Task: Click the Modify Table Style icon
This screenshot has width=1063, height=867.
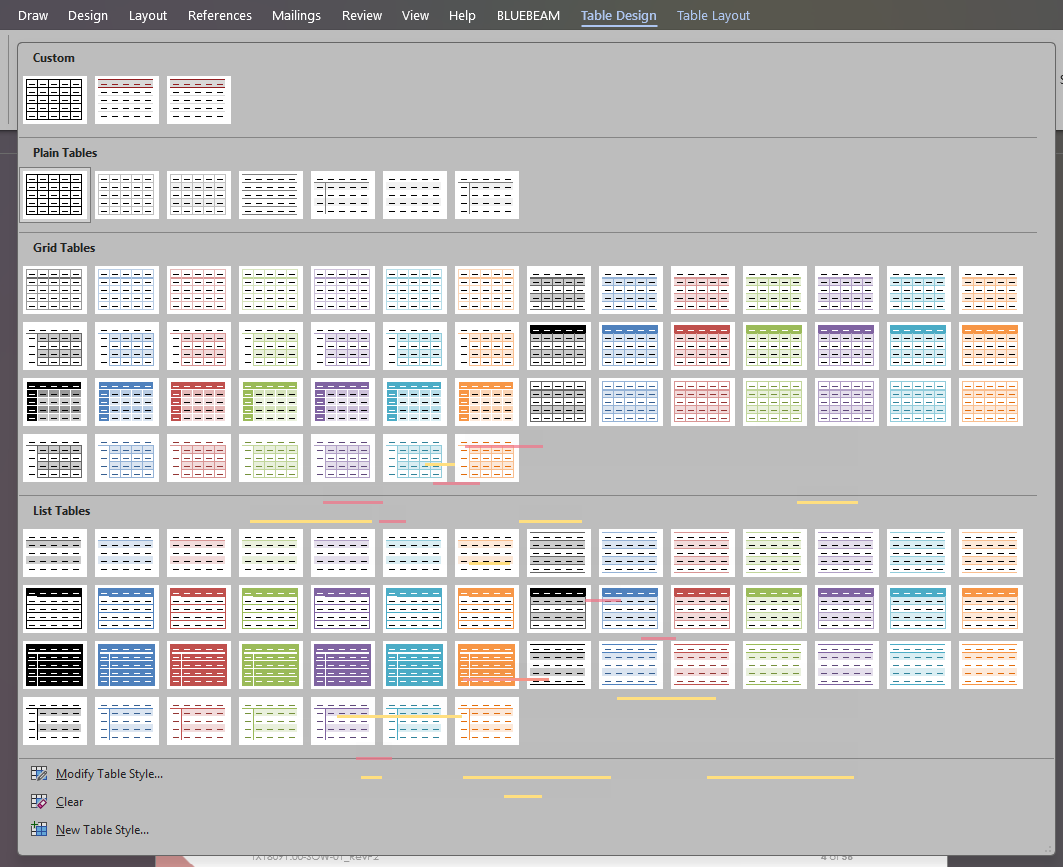Action: pyautogui.click(x=38, y=772)
